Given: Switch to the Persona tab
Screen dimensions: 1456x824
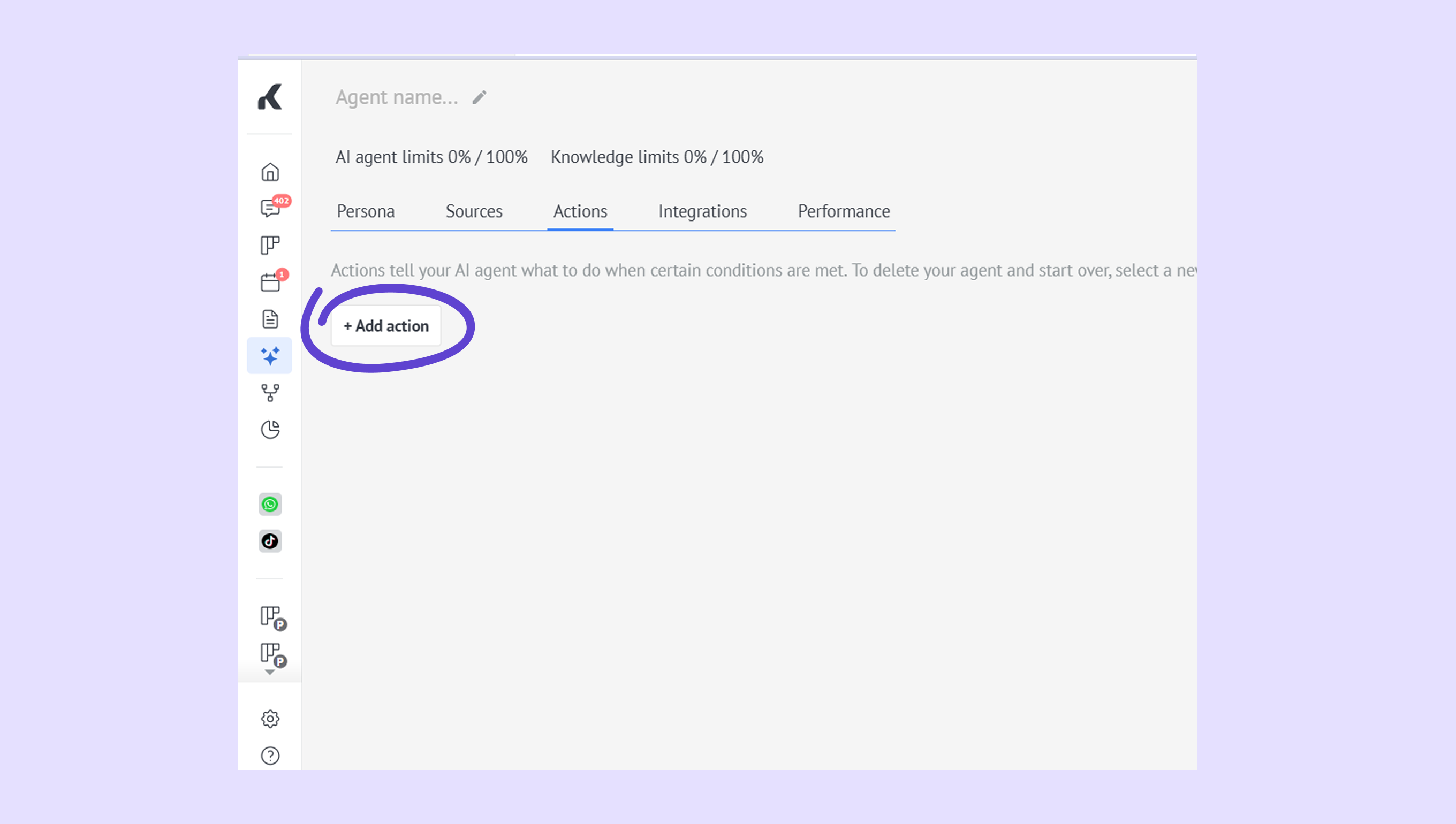Looking at the screenshot, I should [x=366, y=212].
